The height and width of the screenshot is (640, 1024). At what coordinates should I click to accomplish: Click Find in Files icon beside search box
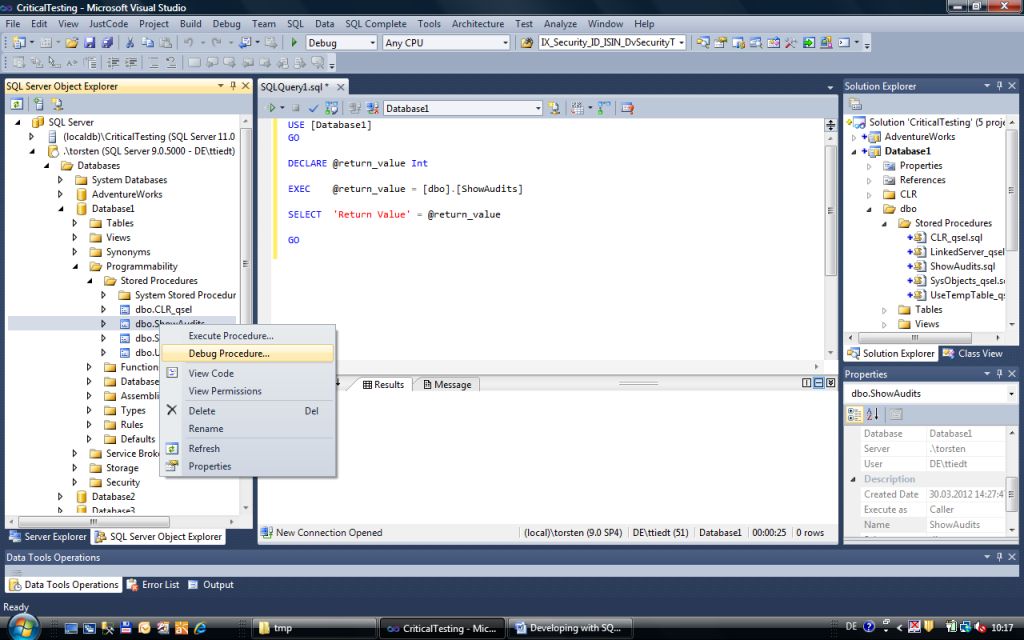click(526, 42)
